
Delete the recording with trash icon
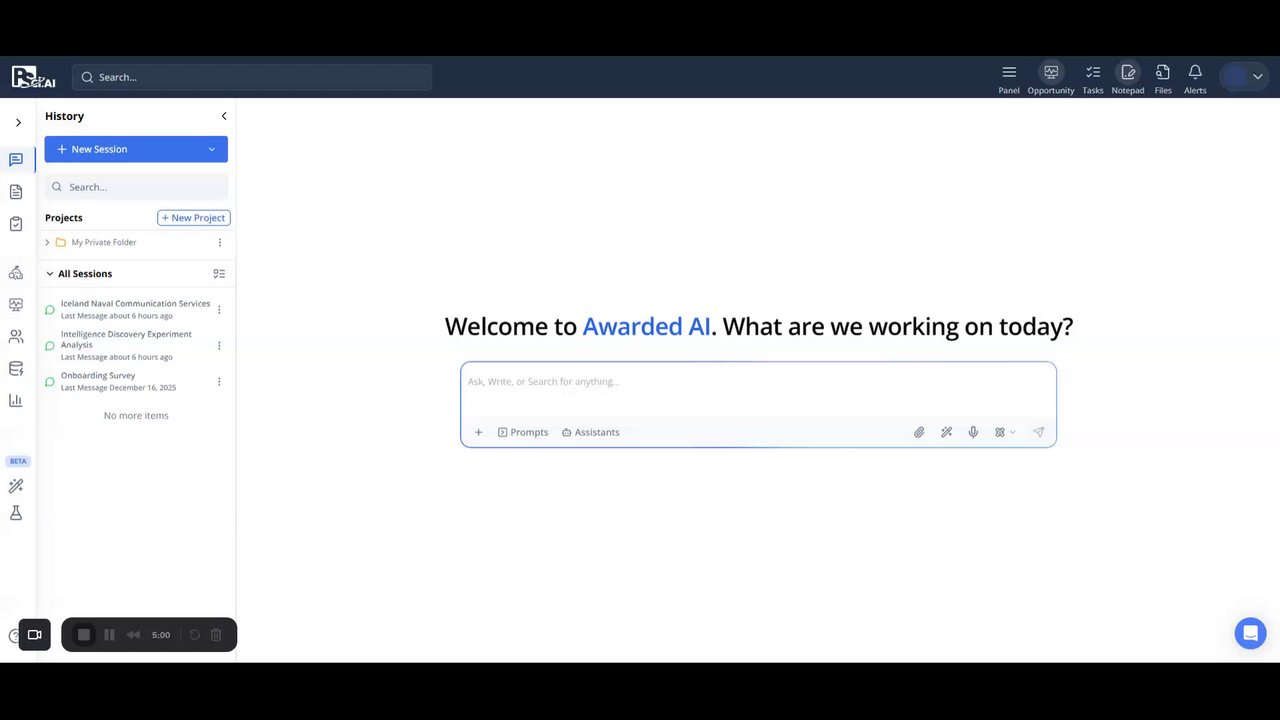pos(216,635)
